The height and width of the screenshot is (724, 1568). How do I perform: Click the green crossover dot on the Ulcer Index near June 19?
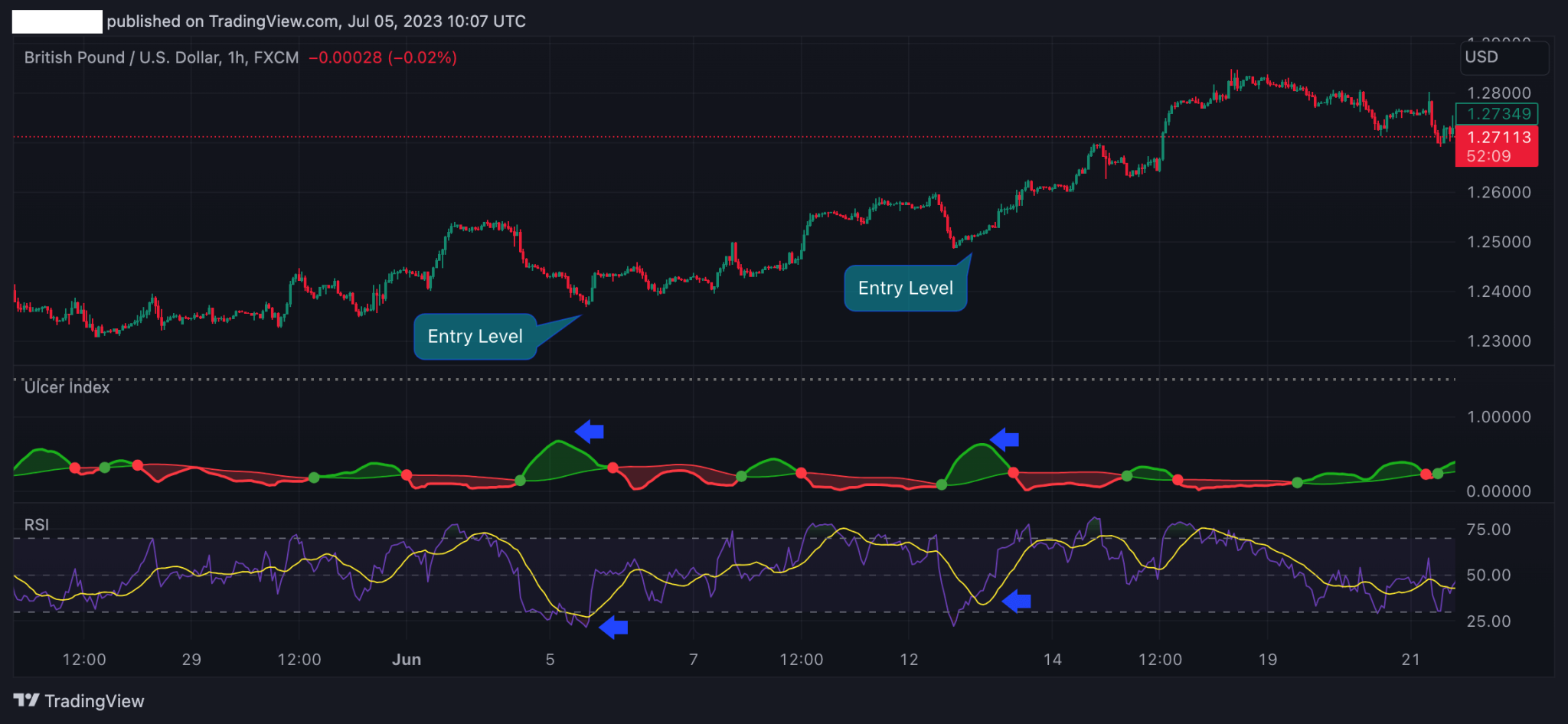coord(1297,483)
